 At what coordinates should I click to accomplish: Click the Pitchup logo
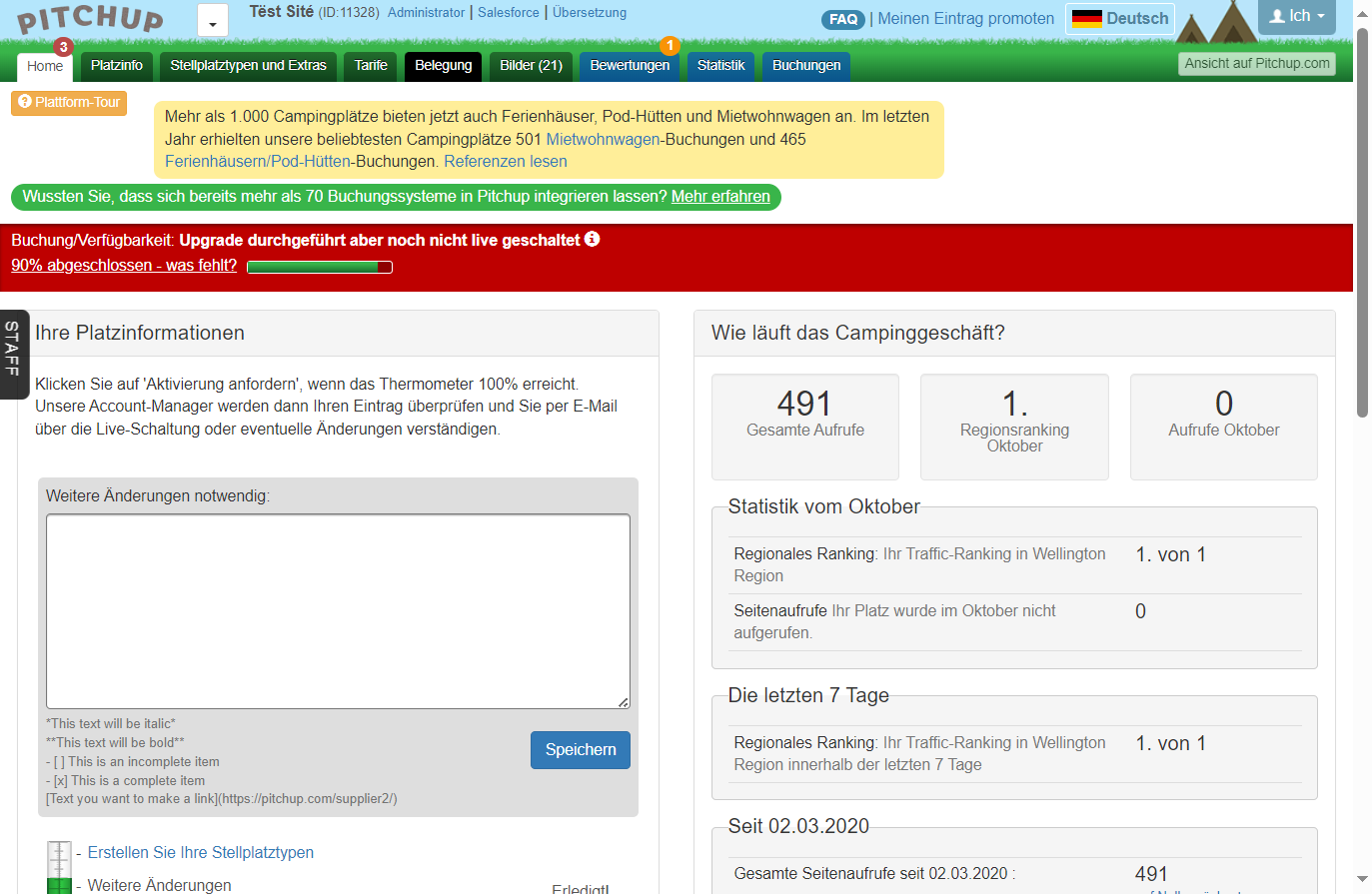point(90,19)
